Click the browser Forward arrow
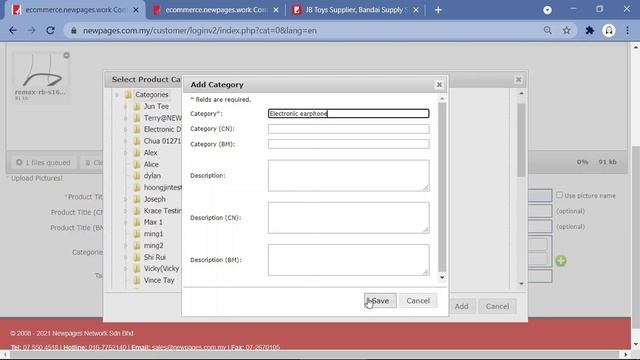Screen dimensions: 640x360 (x=31, y=30)
